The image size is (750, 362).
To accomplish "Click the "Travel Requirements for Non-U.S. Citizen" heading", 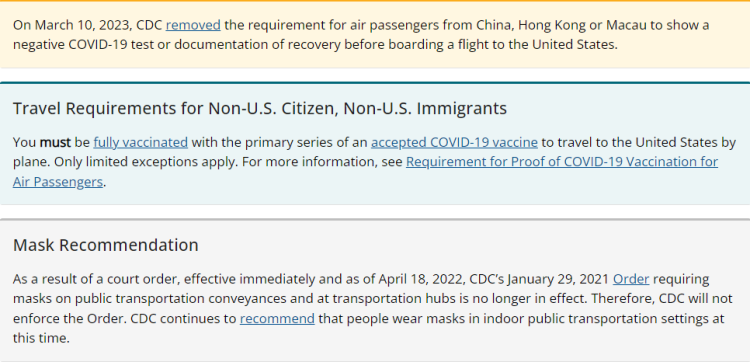I will coord(176,109).
